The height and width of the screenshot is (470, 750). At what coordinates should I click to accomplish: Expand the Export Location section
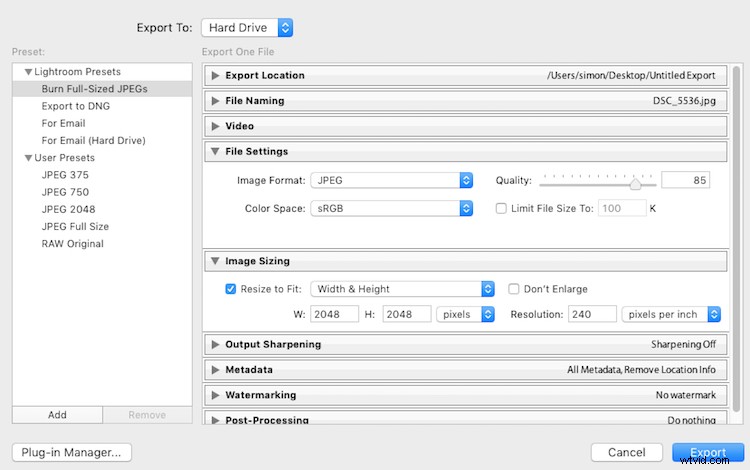pyautogui.click(x=215, y=75)
